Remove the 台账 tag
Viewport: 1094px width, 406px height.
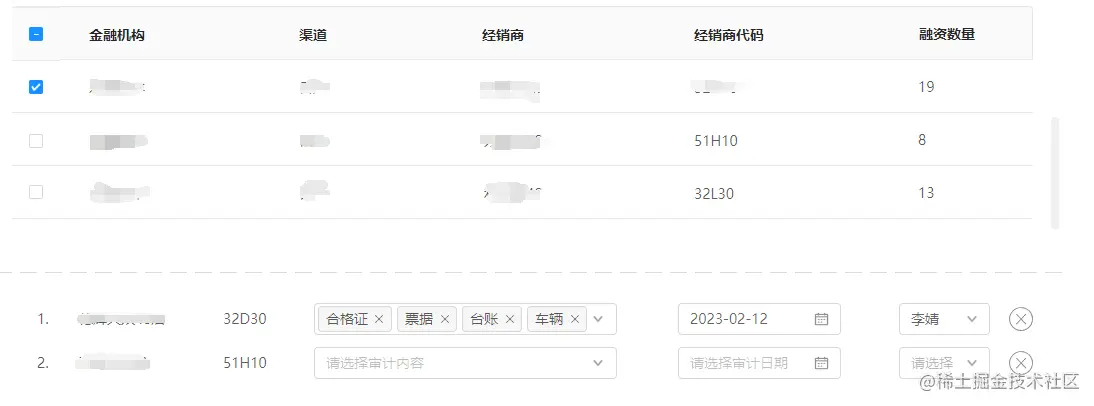pos(510,319)
